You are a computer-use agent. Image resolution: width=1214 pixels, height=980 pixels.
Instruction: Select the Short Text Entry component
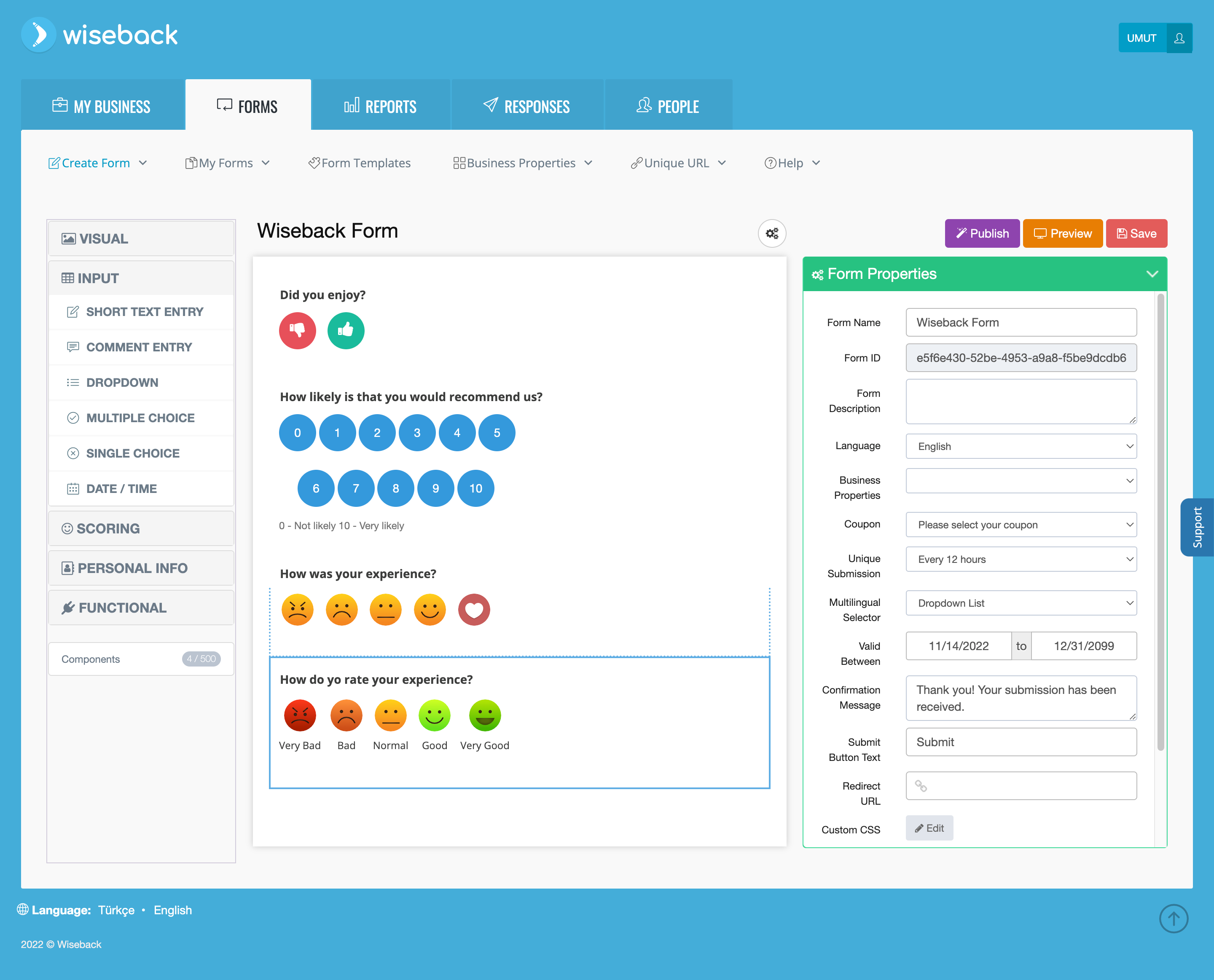click(141, 312)
